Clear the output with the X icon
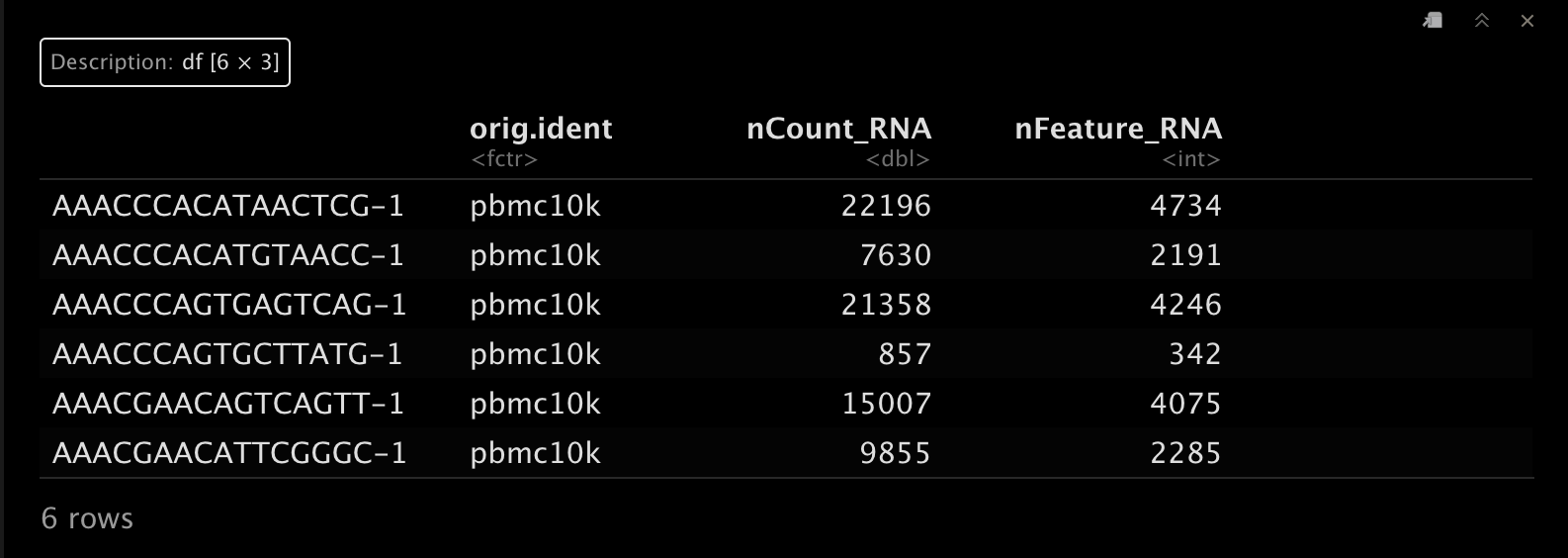The image size is (1568, 558). pos(1527,21)
